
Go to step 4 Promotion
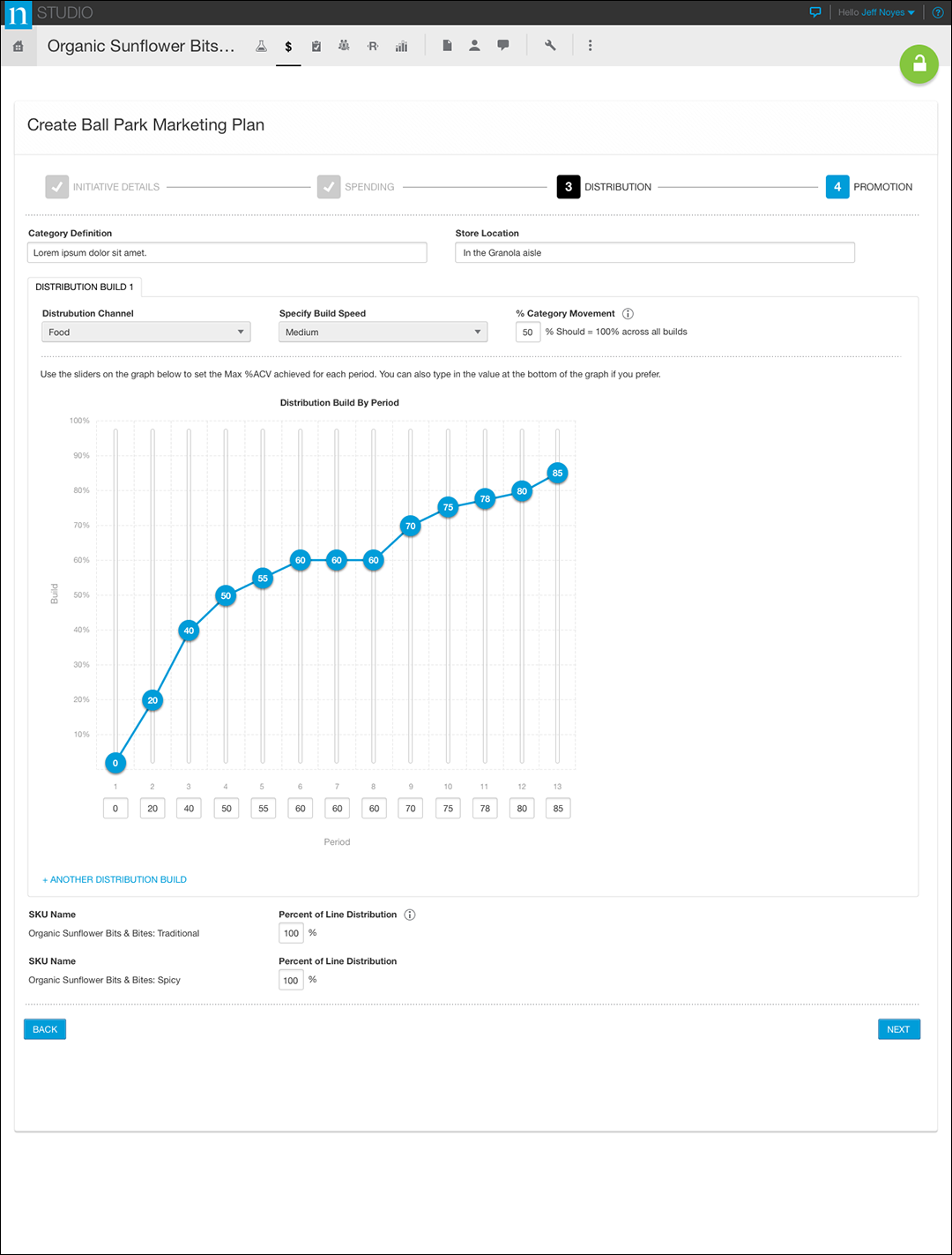869,187
